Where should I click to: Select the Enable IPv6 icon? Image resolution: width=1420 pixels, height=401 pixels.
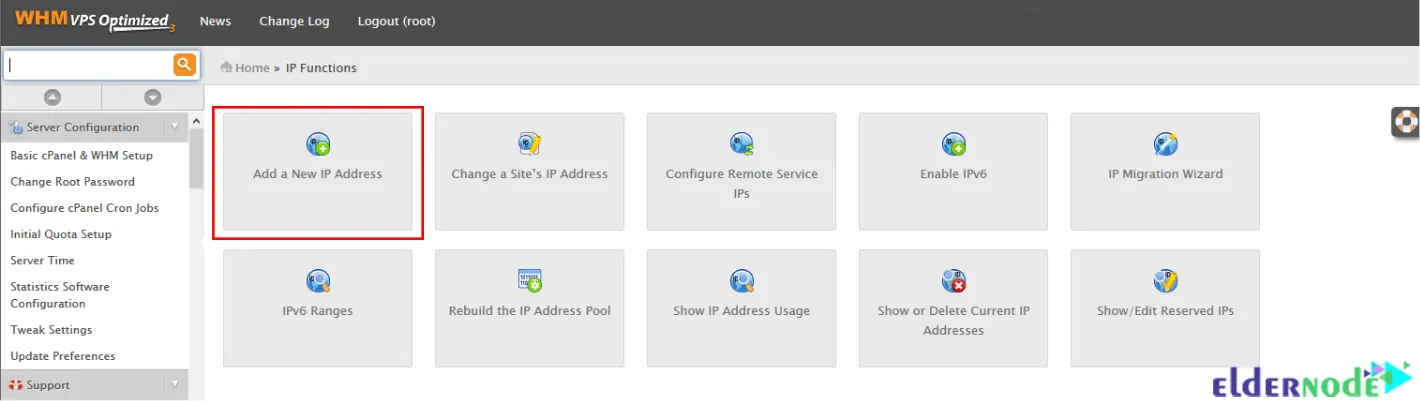tap(953, 145)
